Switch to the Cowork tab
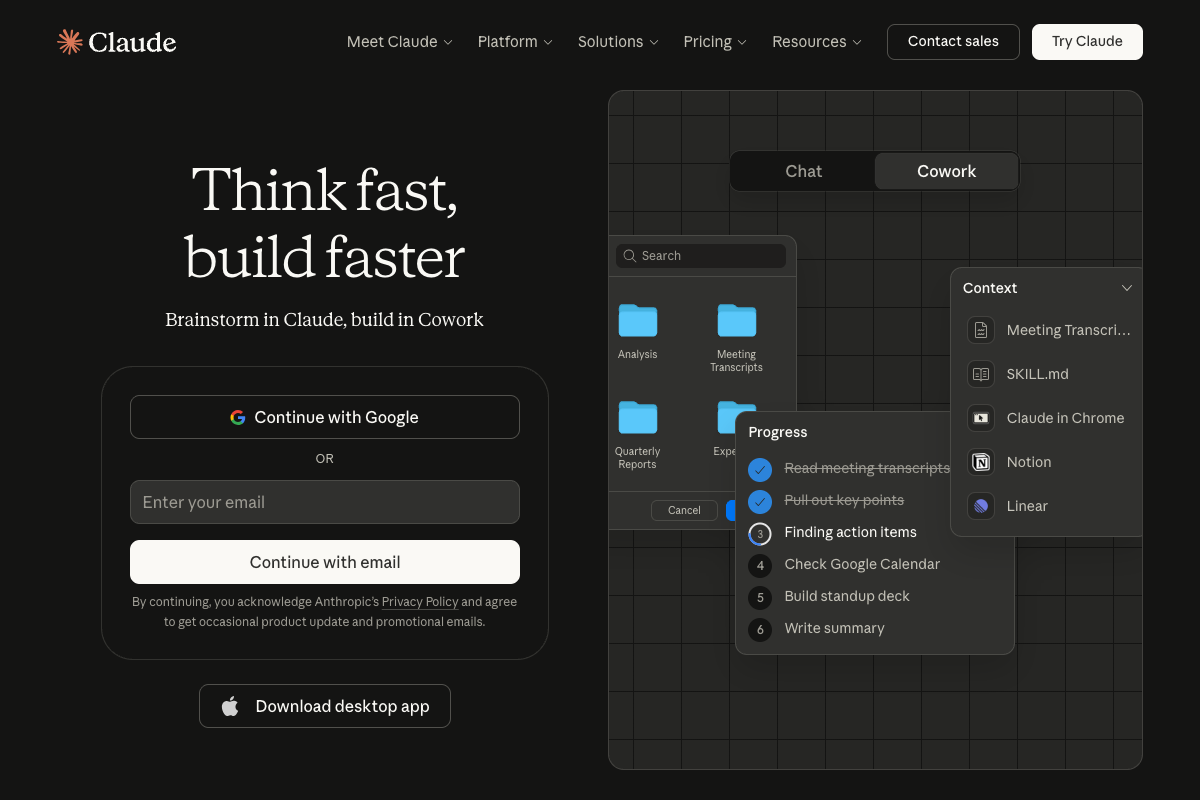 point(946,171)
